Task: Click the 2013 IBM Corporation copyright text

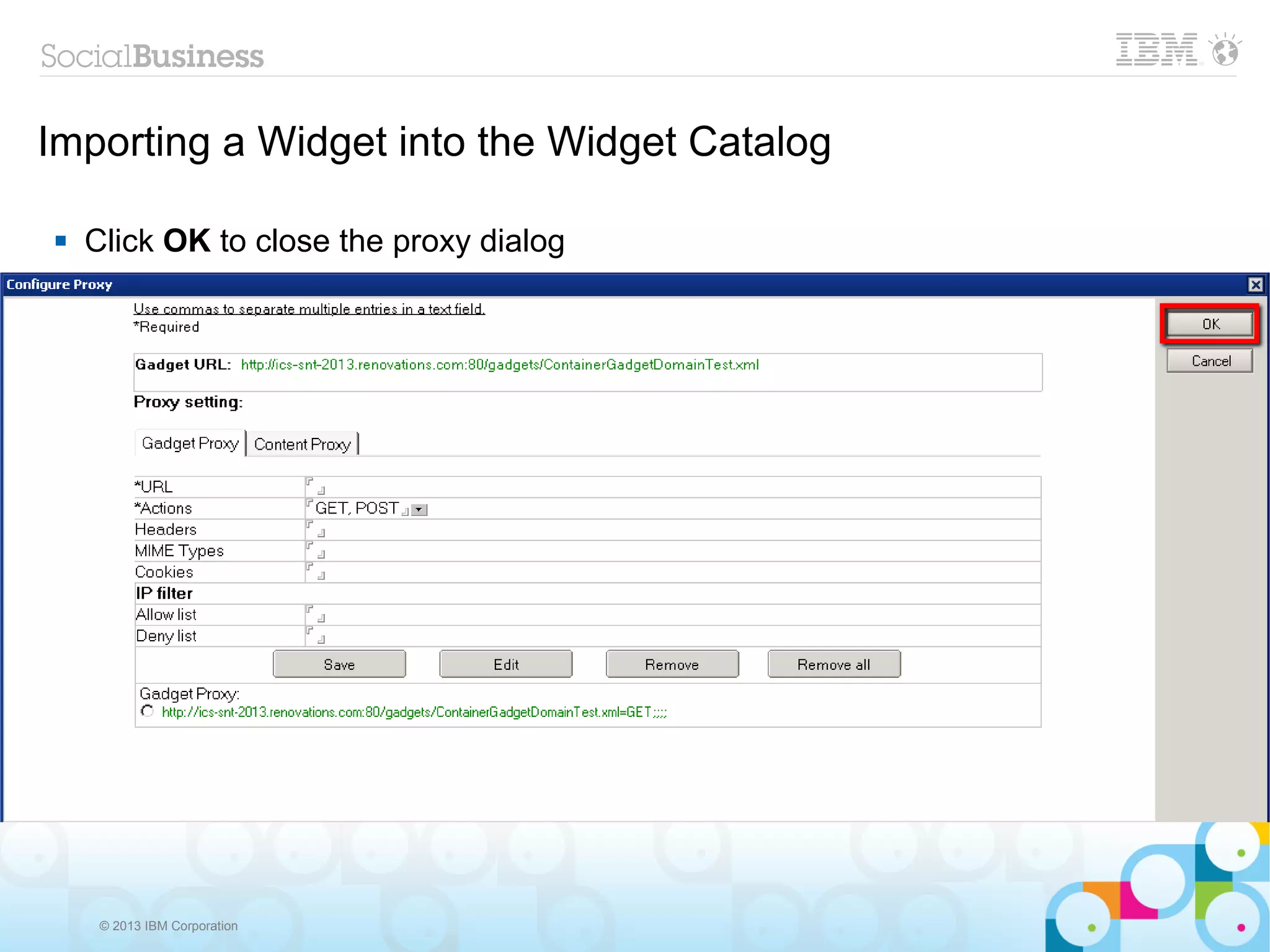Action: (x=169, y=926)
